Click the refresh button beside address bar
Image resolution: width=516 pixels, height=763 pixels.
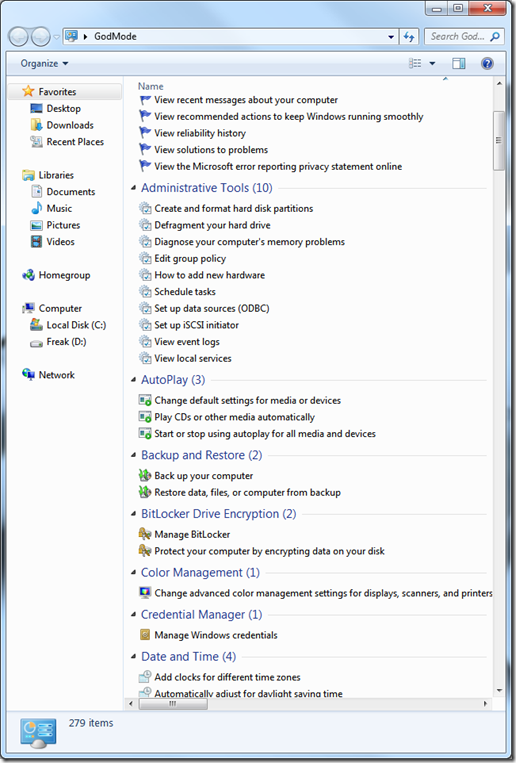pos(409,36)
